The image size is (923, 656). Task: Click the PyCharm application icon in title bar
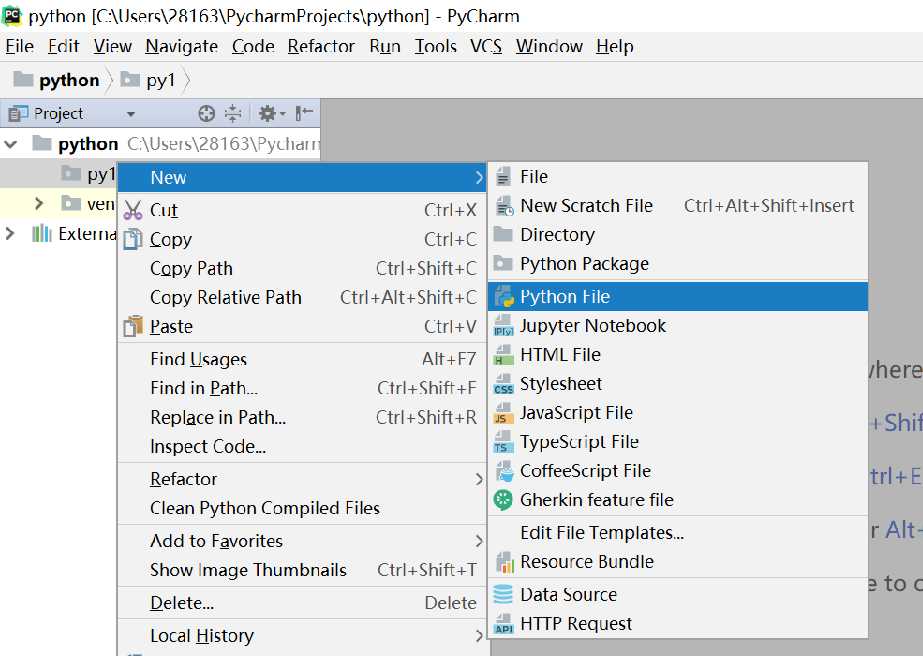(12, 15)
